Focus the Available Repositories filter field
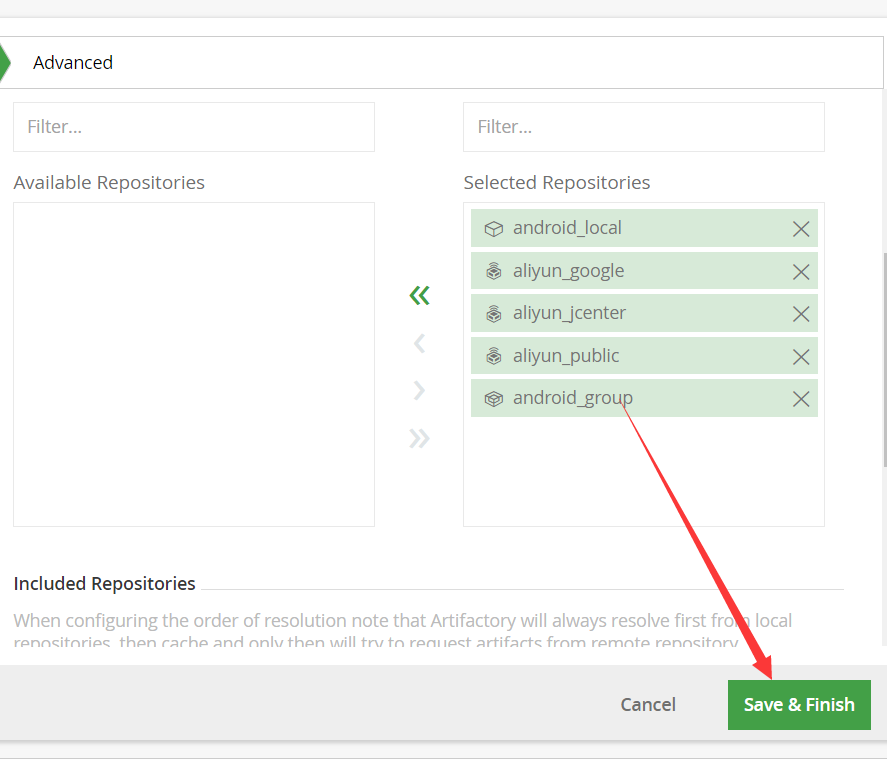887x759 pixels. (x=194, y=127)
